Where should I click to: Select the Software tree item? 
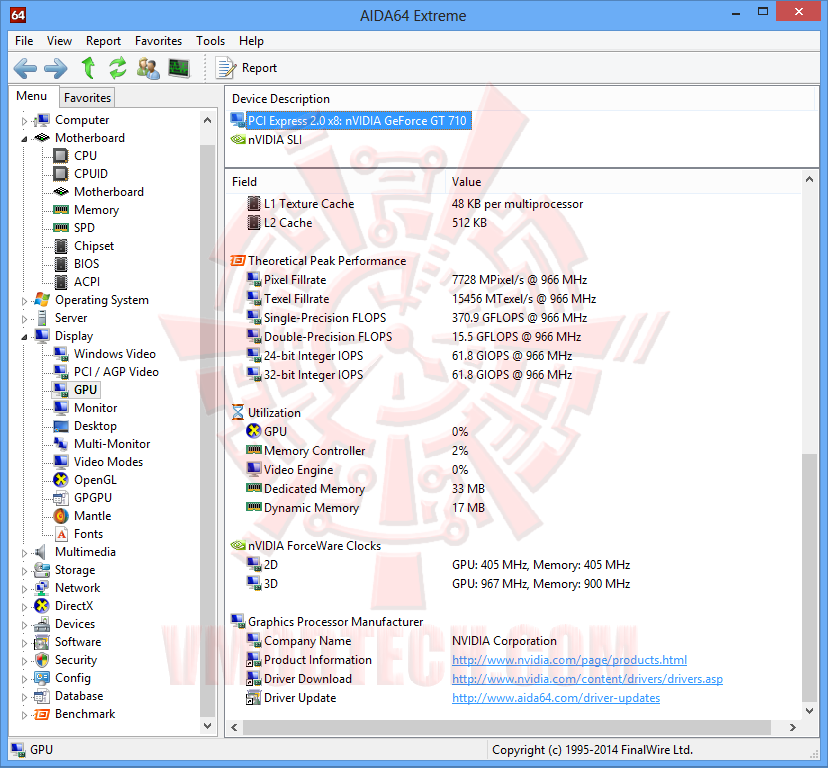click(78, 642)
